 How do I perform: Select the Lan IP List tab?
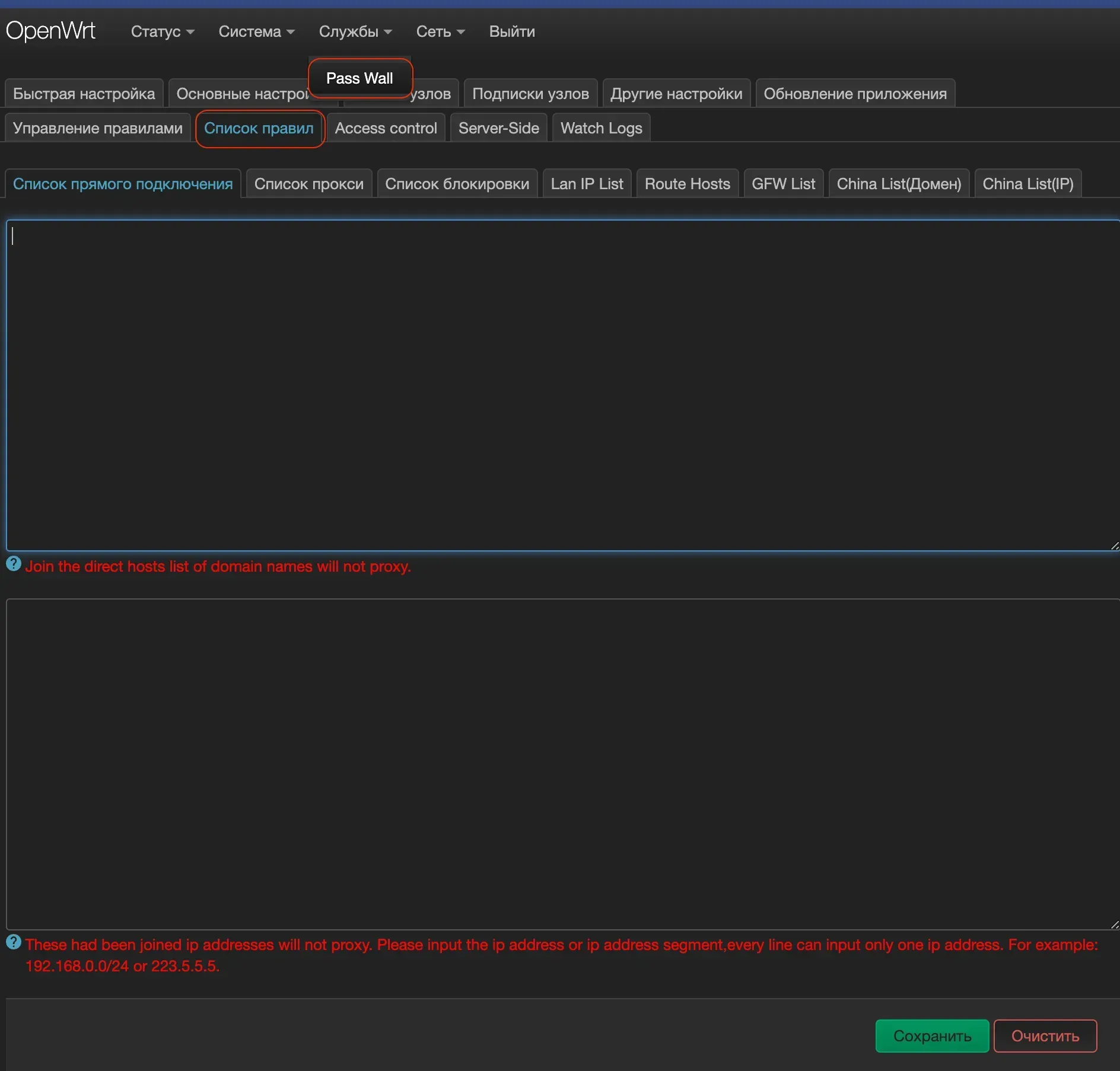click(587, 184)
